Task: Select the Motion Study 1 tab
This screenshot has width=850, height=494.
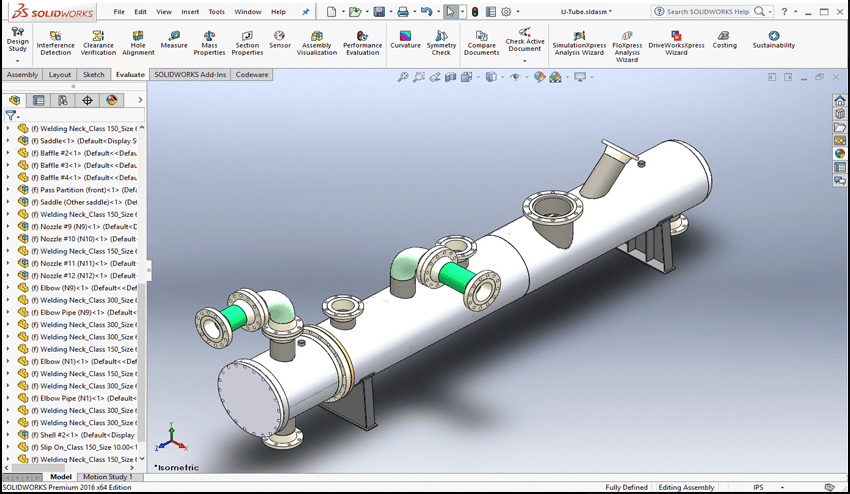Action: coord(108,477)
